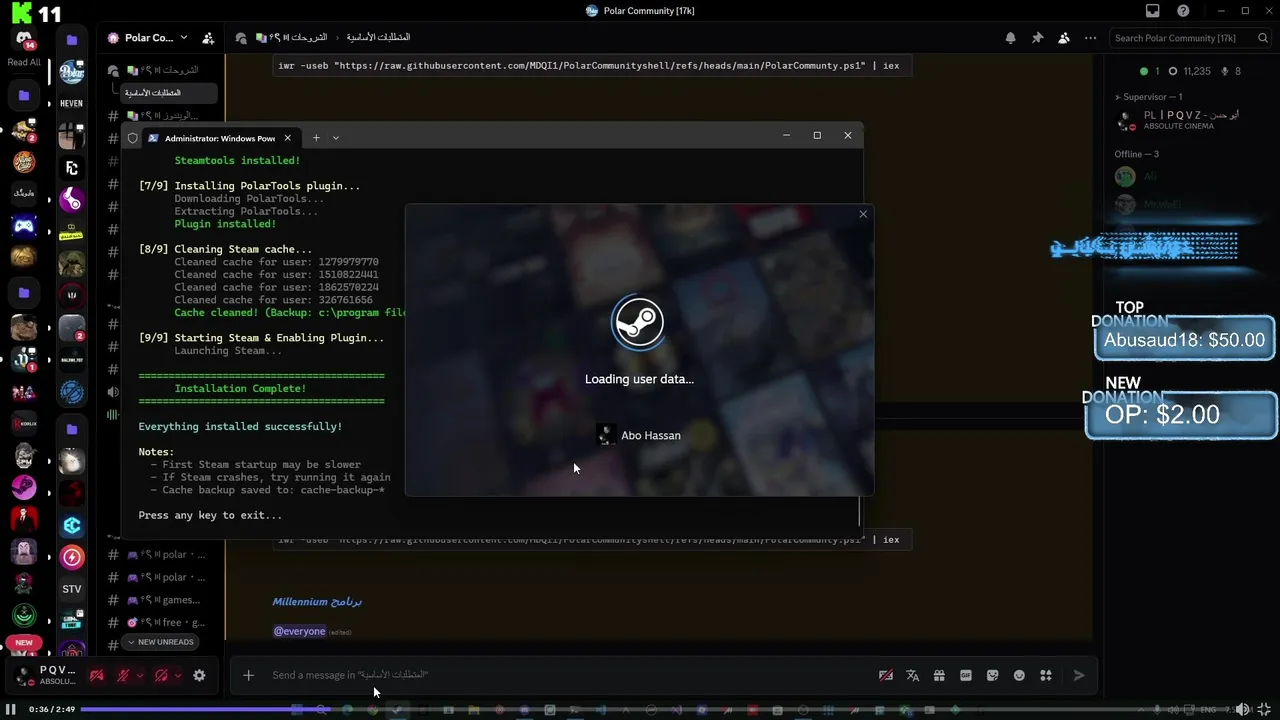Viewport: 1280px width, 720px height.
Task: Open new tab in PowerShell window
Action: click(x=316, y=138)
